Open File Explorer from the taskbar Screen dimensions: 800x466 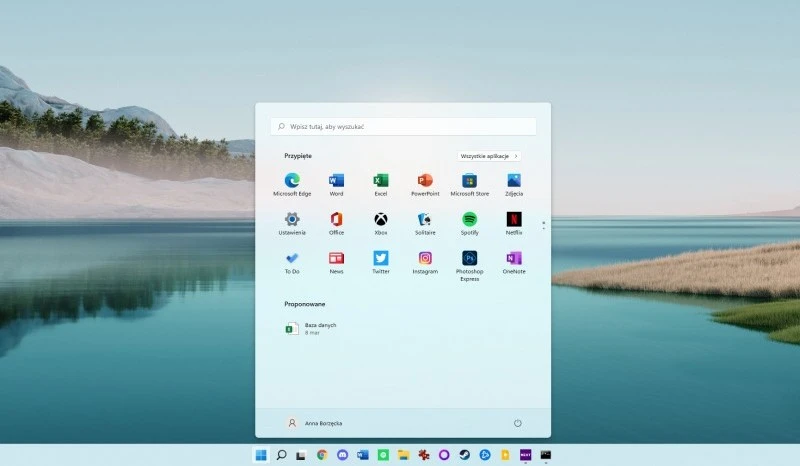pyautogui.click(x=404, y=455)
